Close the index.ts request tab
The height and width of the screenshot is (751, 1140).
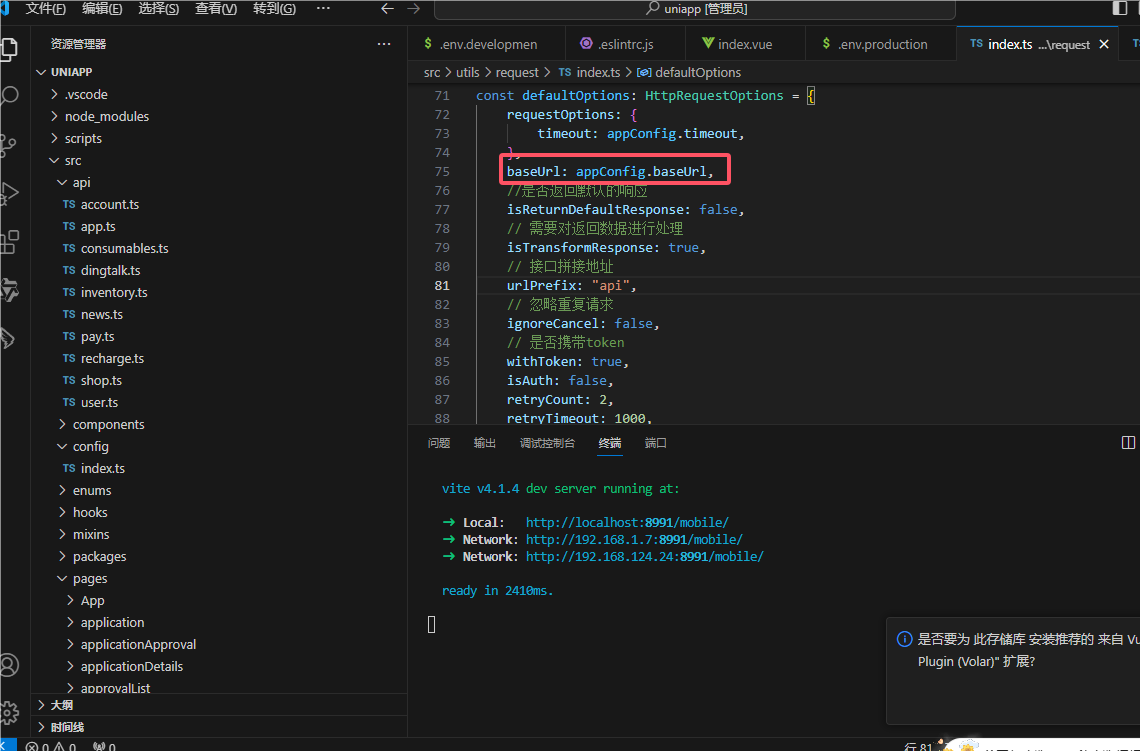pos(1104,44)
